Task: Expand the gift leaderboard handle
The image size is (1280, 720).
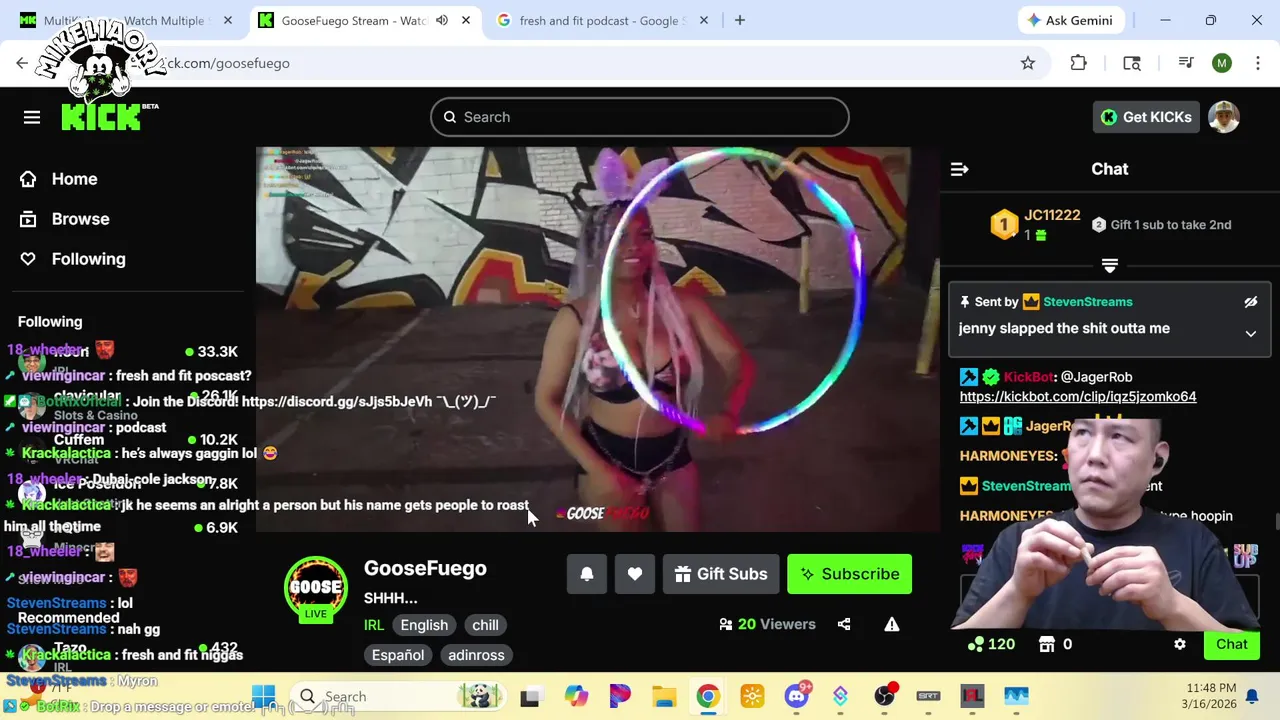Action: click(1110, 265)
